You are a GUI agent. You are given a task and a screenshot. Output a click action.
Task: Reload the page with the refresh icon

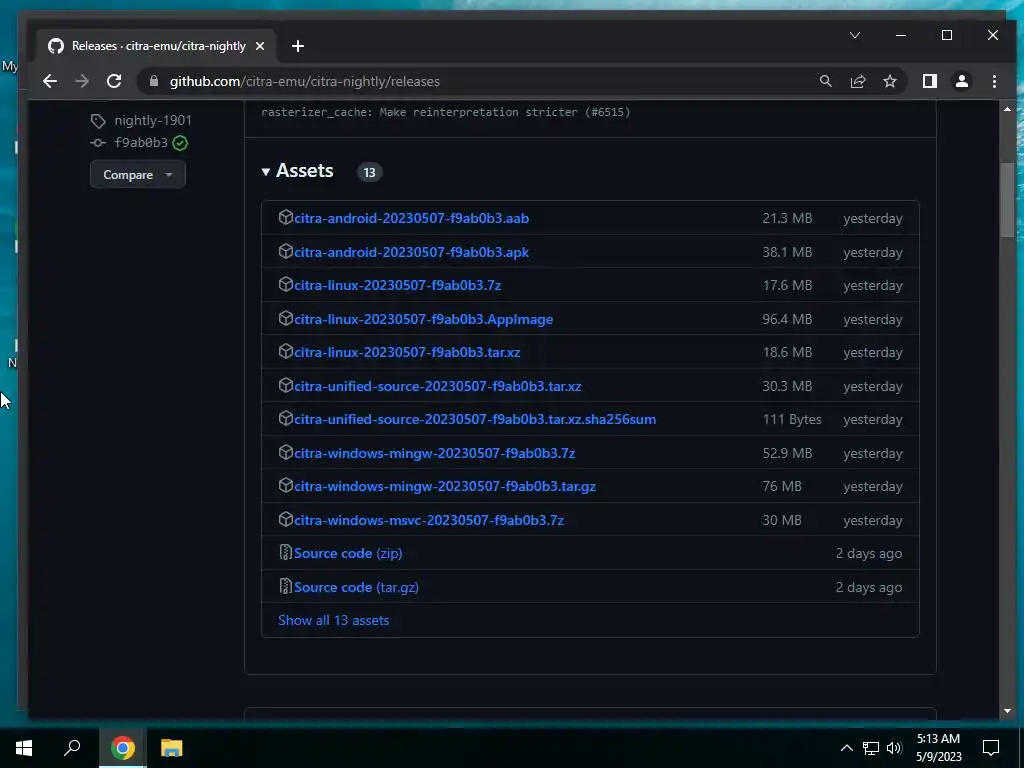click(114, 81)
